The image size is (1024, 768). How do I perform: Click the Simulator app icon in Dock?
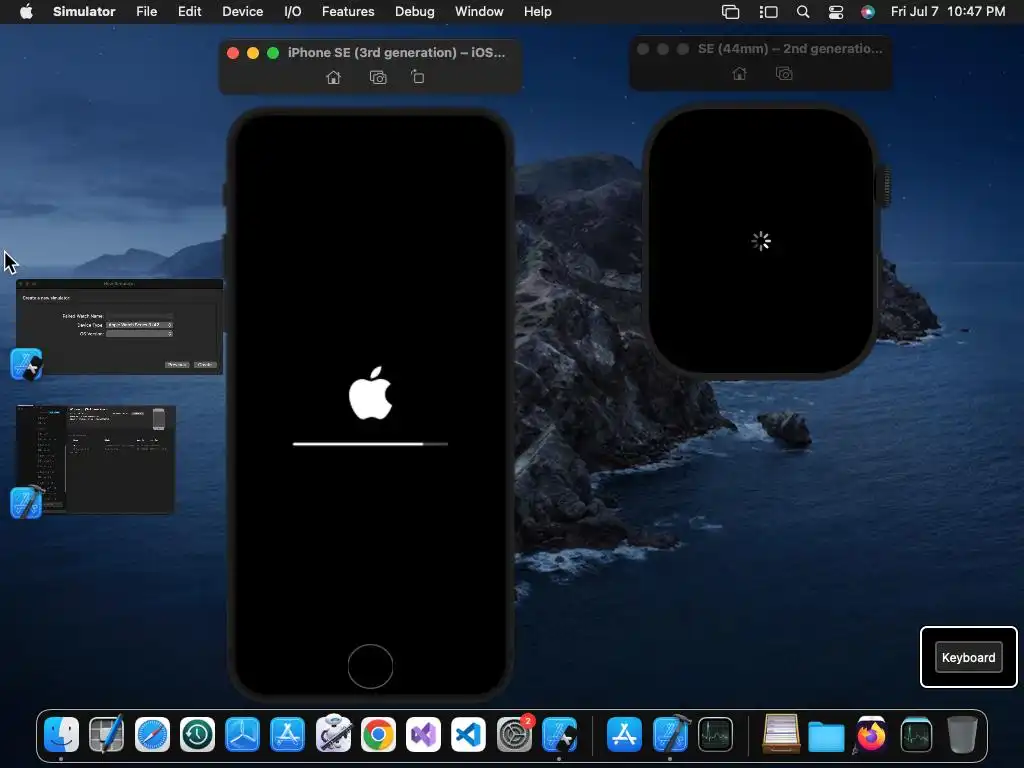coord(559,735)
